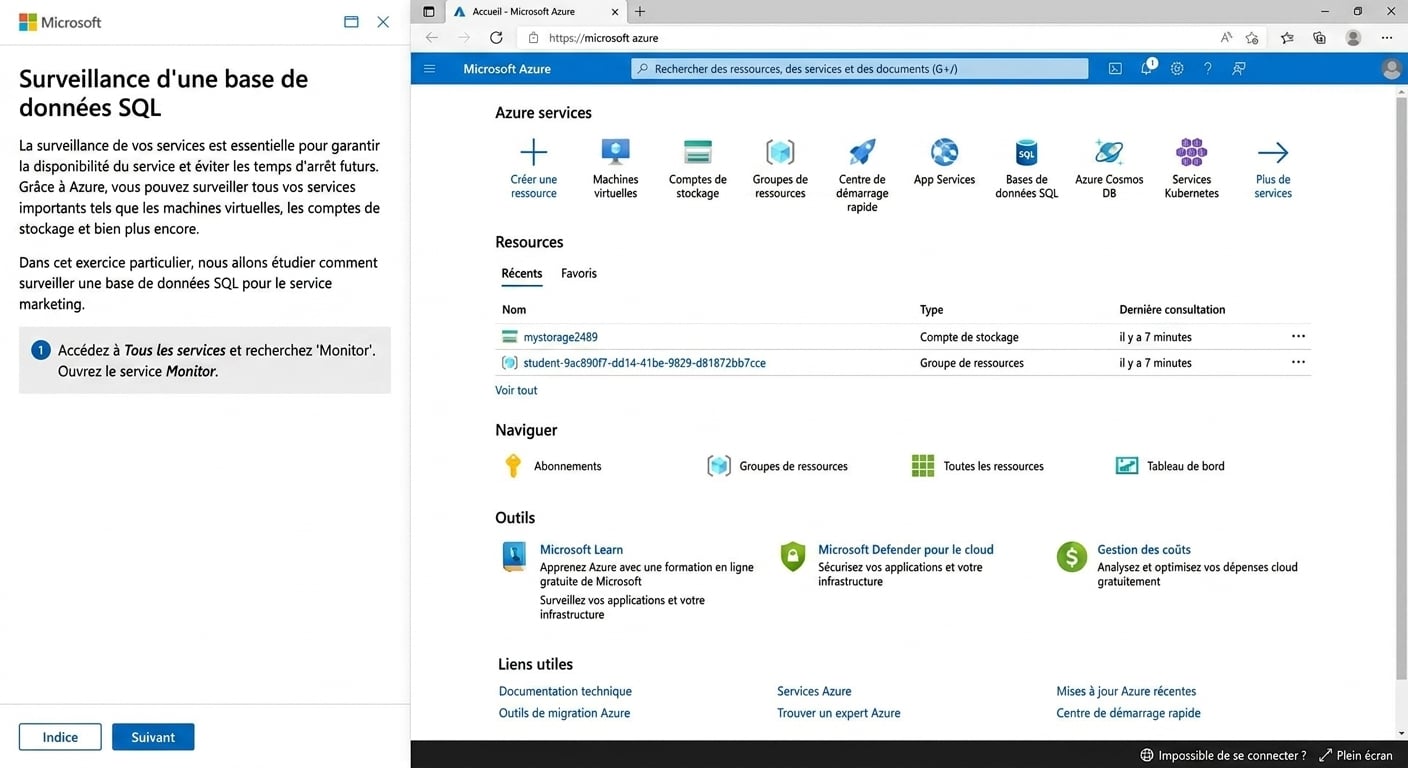1408x768 pixels.
Task: Click the Suivant button
Action: click(153, 737)
